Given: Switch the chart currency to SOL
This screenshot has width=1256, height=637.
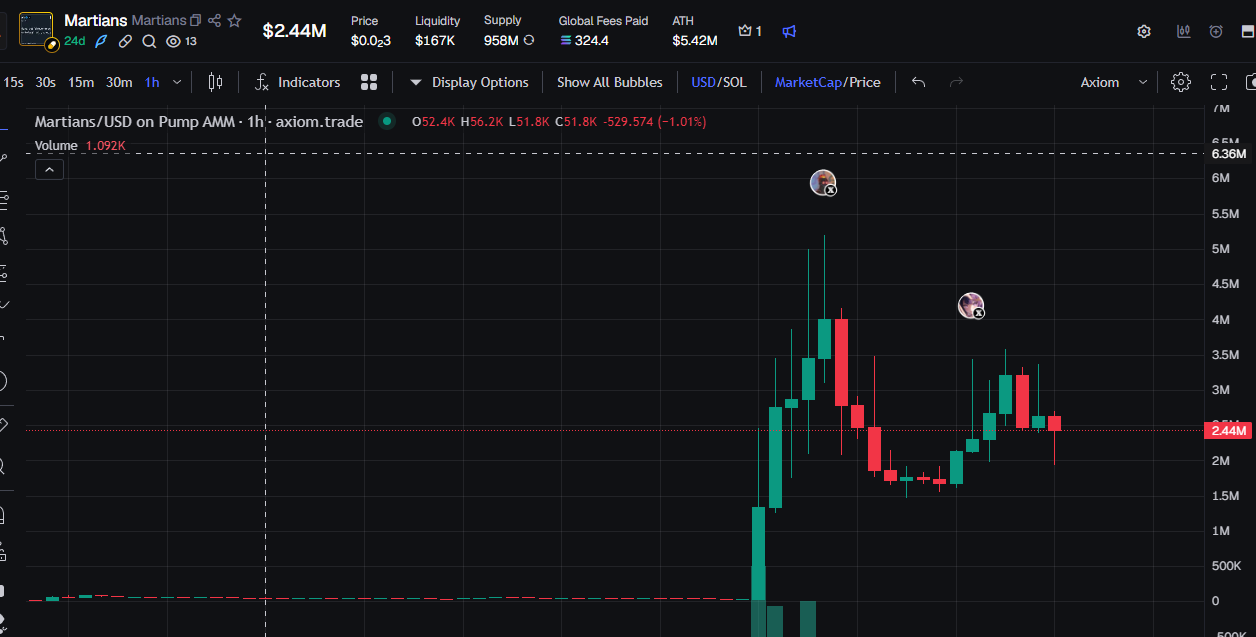Looking at the screenshot, I should [x=735, y=82].
